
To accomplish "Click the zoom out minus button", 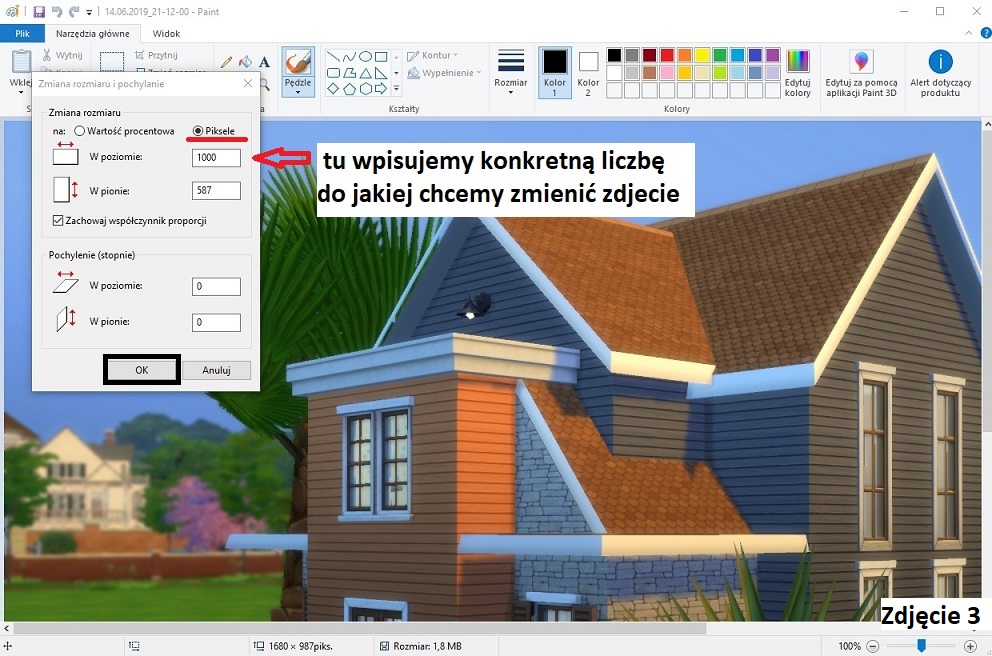I will (x=872, y=646).
